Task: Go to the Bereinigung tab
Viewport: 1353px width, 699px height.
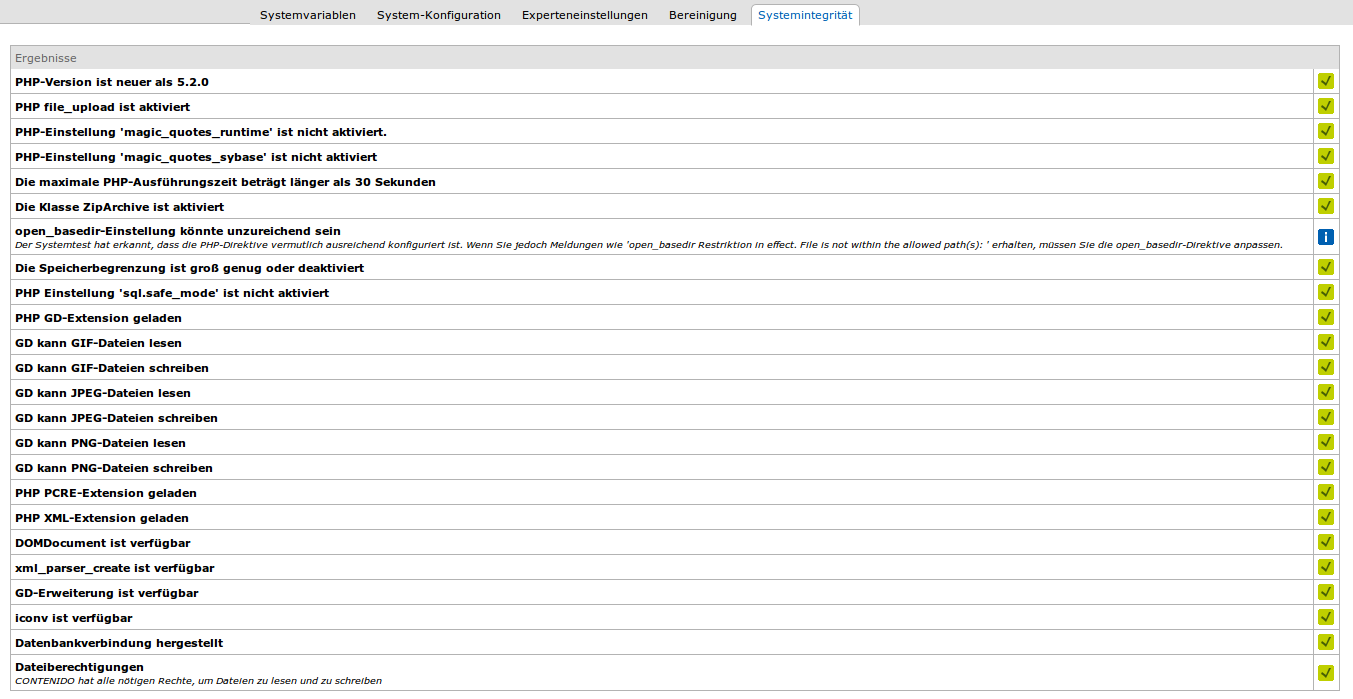Action: 702,15
